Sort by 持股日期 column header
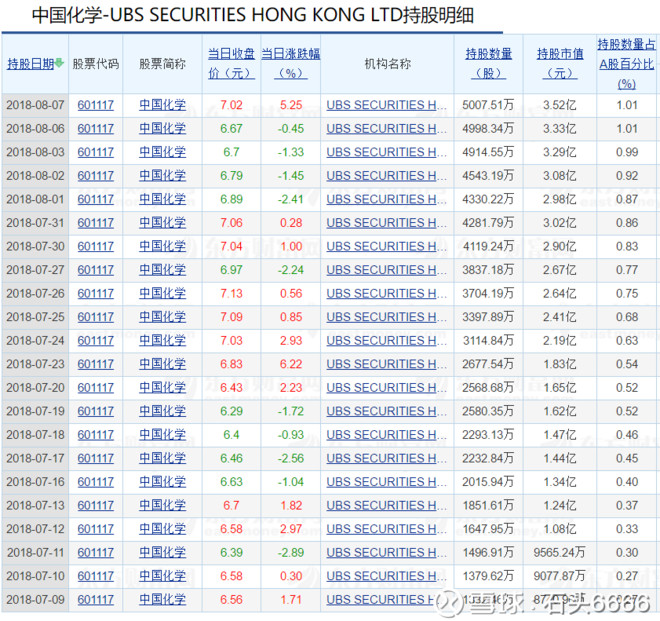Viewport: 660px width, 621px height. (31, 64)
